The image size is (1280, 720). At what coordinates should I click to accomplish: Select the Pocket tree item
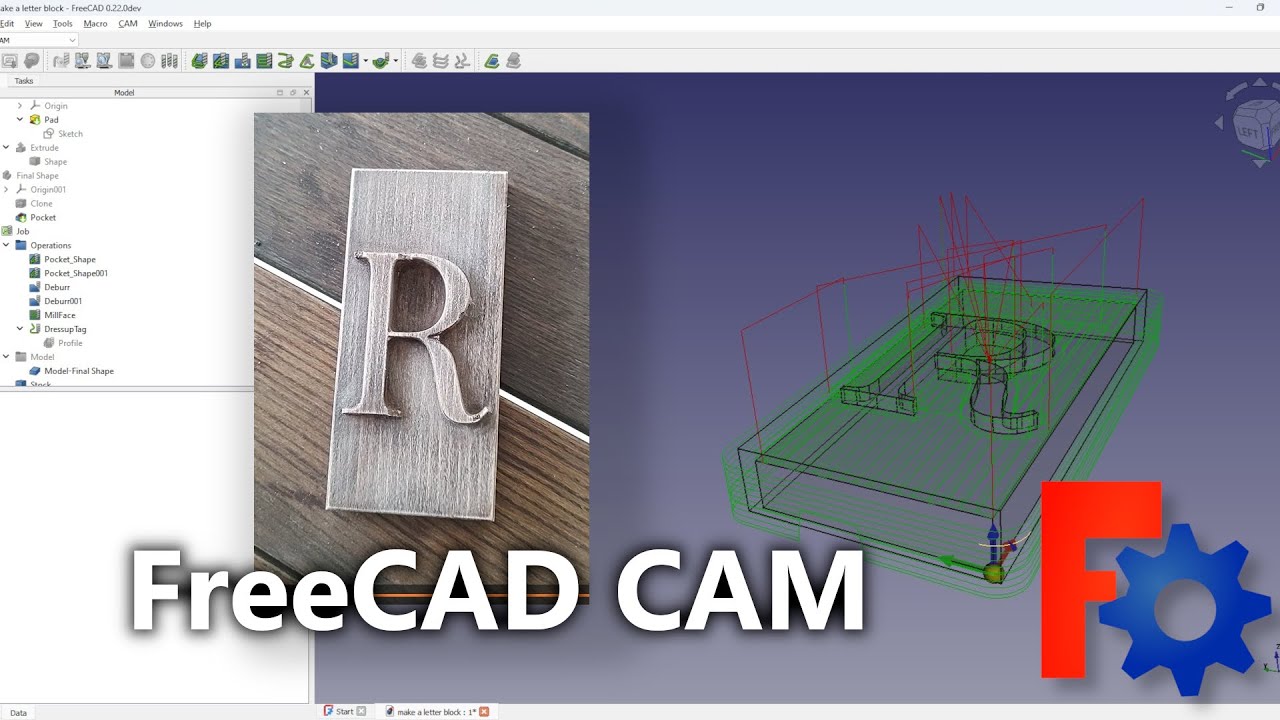(43, 217)
